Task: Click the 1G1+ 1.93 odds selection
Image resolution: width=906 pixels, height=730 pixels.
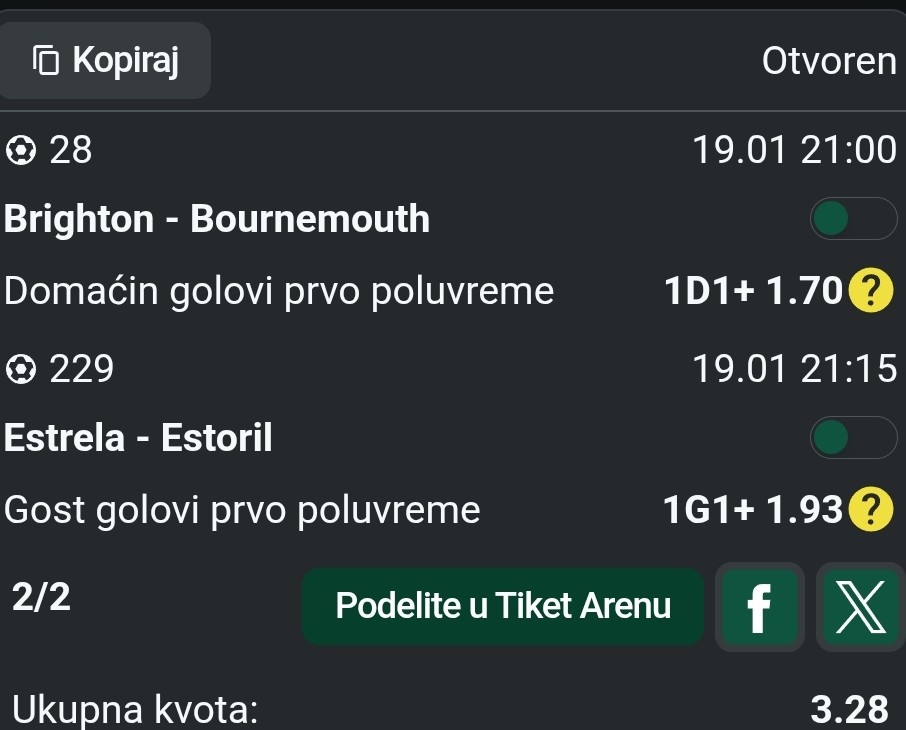Action: point(753,511)
